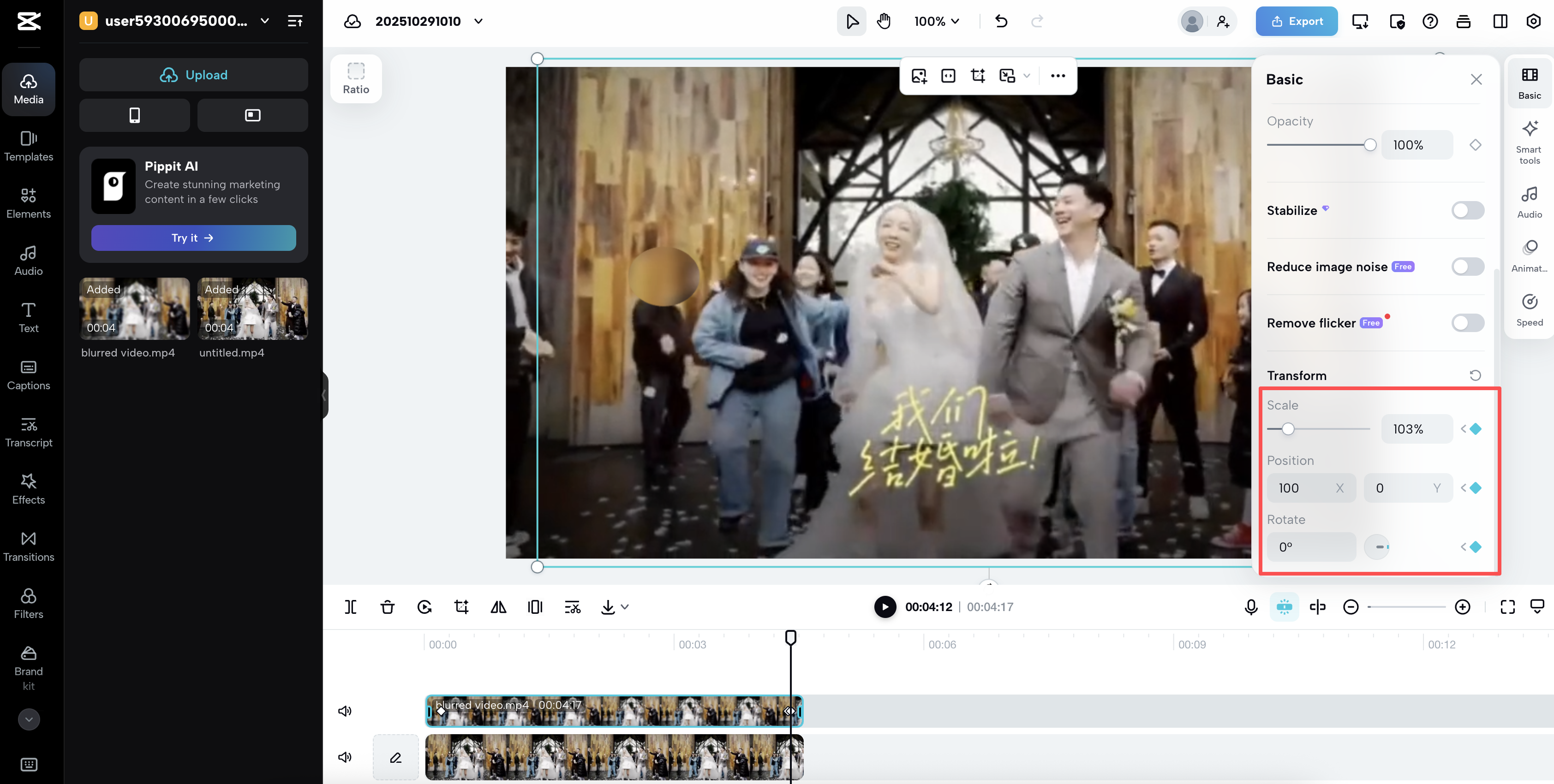The height and width of the screenshot is (784, 1554).
Task: Expand the user workspace account dropdown
Action: (x=264, y=21)
